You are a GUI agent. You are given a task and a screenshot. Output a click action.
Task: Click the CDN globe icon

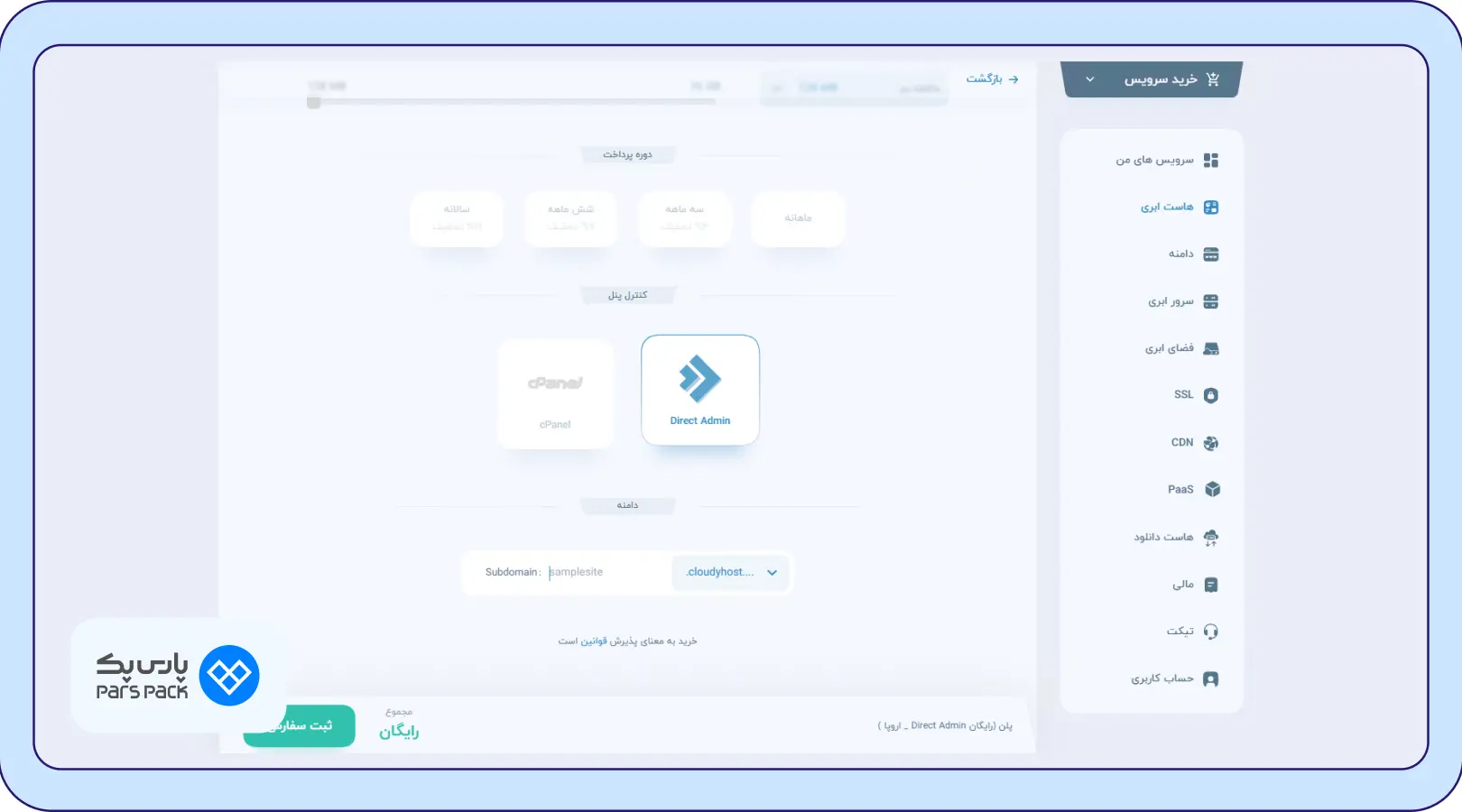(1211, 443)
